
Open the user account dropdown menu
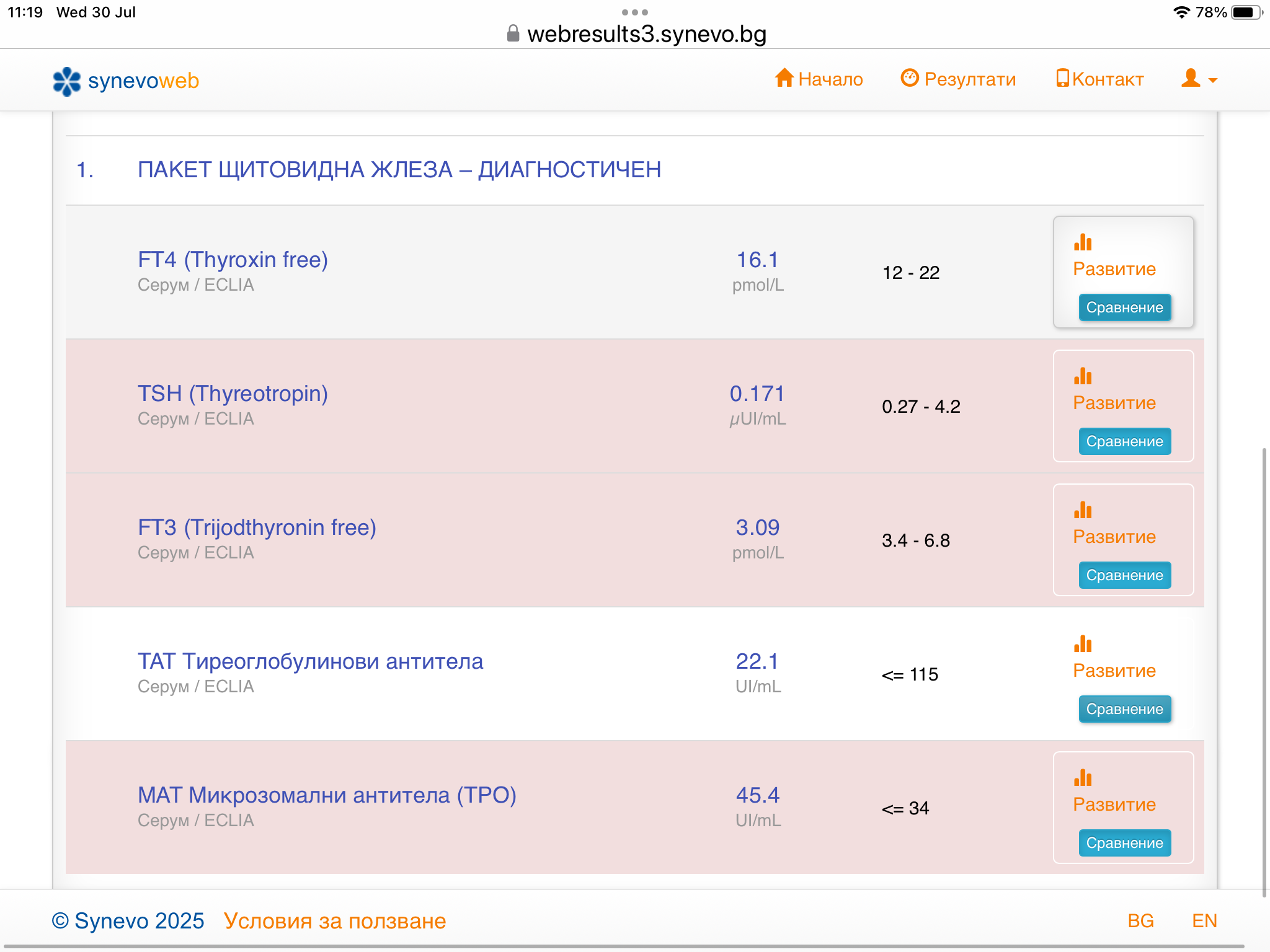point(1199,79)
